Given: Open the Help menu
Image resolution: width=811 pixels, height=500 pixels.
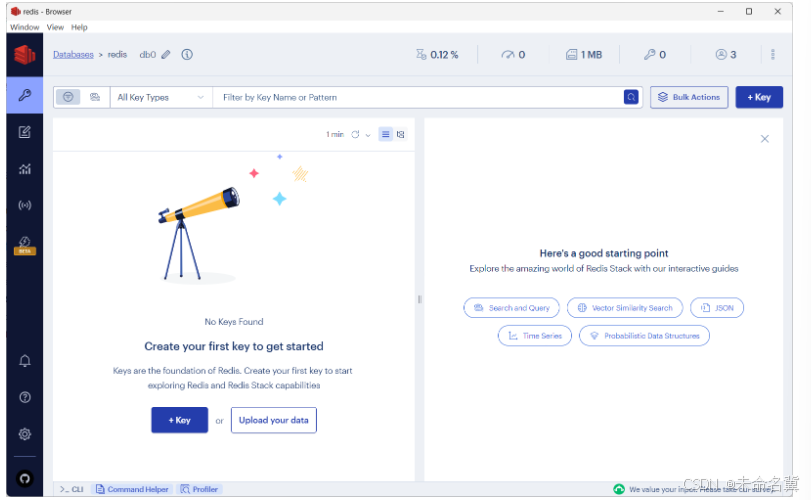Looking at the screenshot, I should (x=79, y=27).
